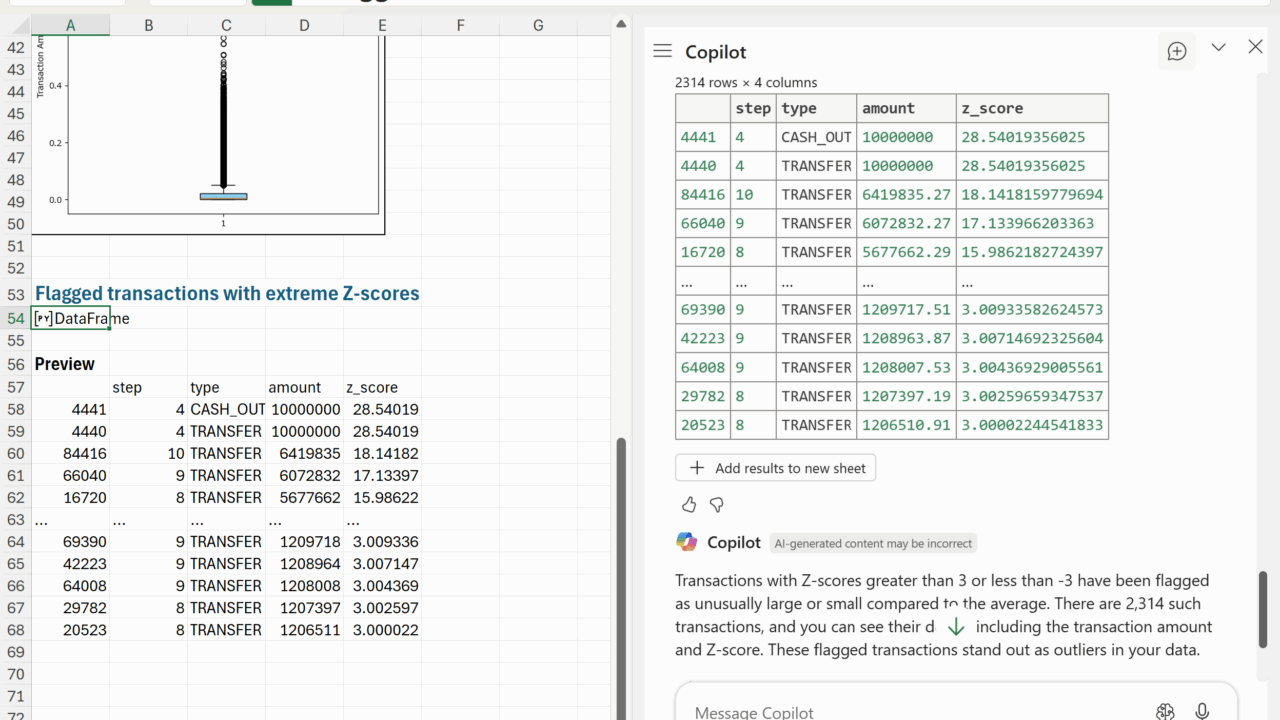Click the Copilot logo beside the response
This screenshot has width=1280, height=720.
[x=687, y=542]
